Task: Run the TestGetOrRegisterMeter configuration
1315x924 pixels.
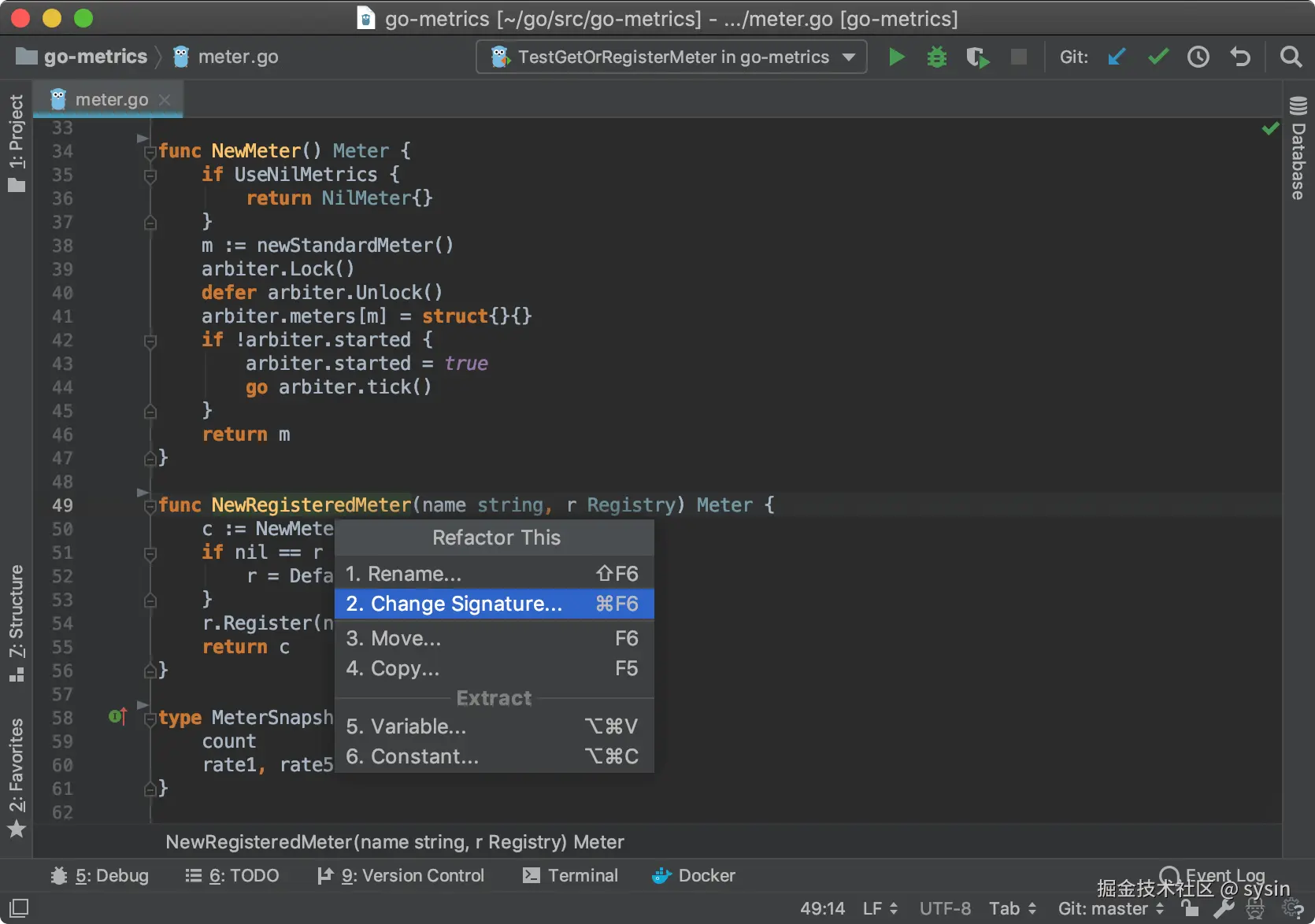Action: (x=896, y=57)
